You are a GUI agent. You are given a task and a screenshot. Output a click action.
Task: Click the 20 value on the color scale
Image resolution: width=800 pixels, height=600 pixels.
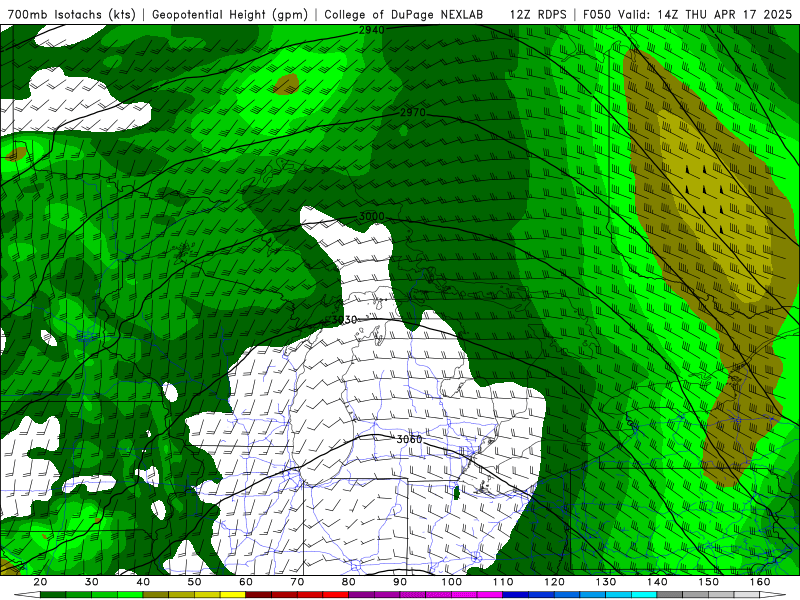tap(40, 582)
